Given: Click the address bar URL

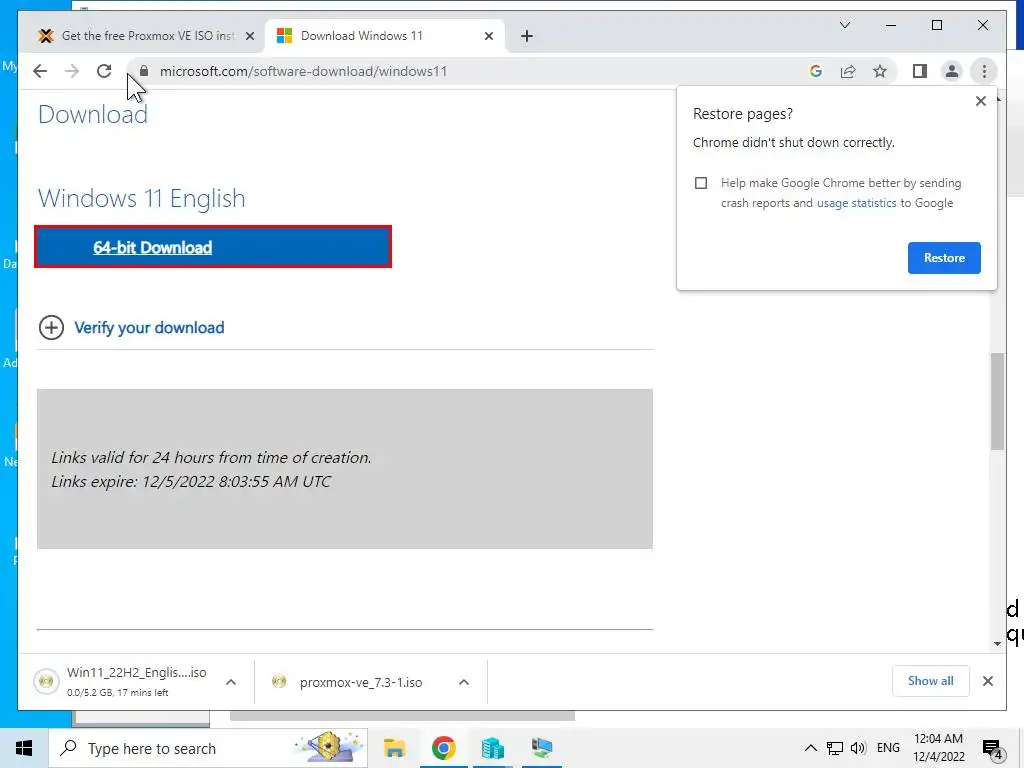Looking at the screenshot, I should [x=303, y=71].
